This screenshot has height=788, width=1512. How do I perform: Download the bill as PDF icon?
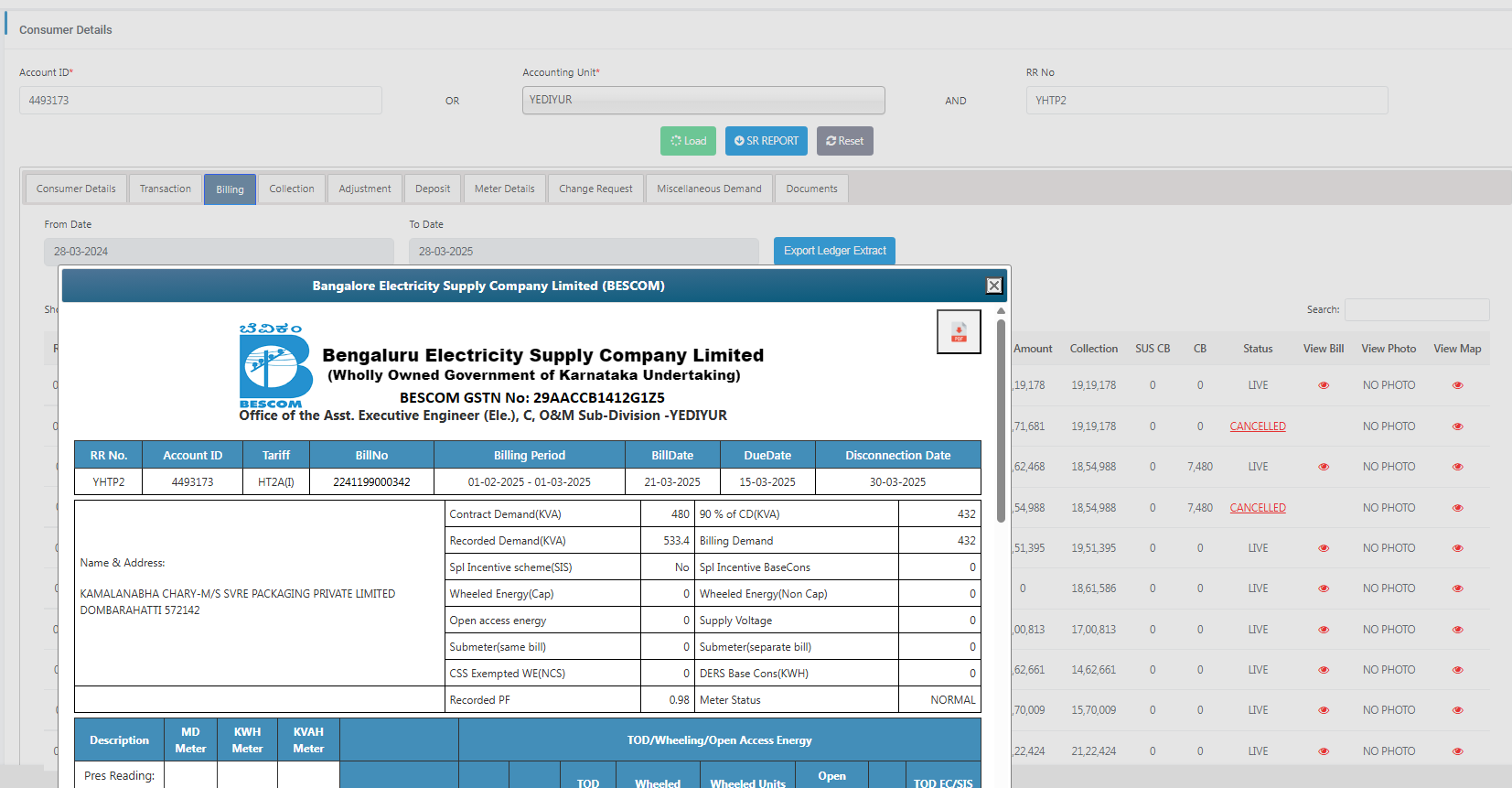pos(959,331)
